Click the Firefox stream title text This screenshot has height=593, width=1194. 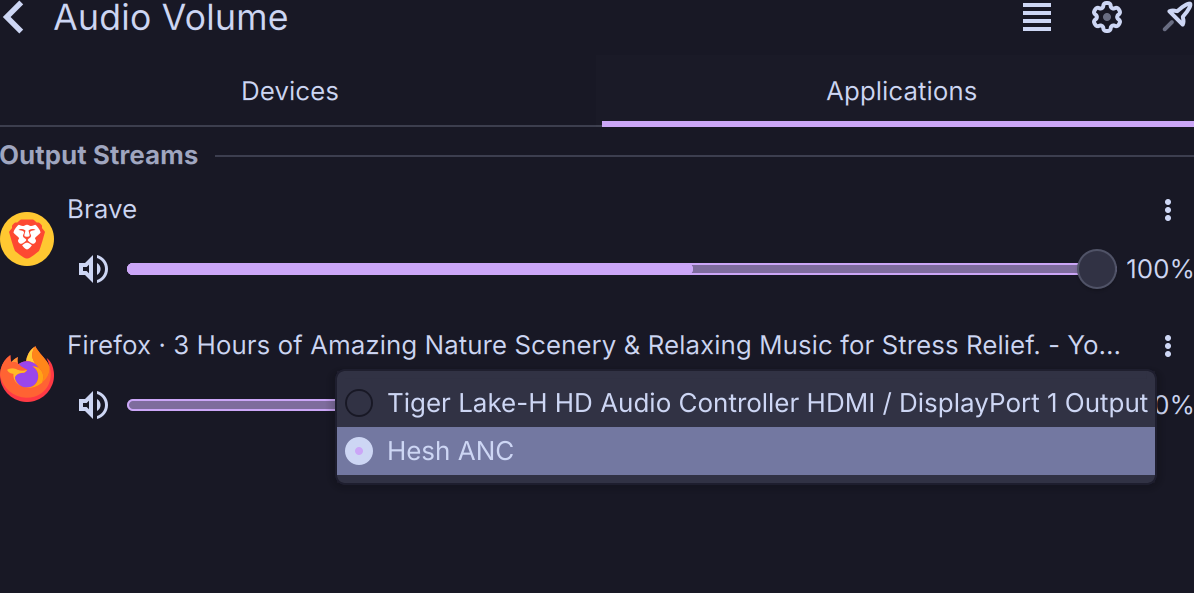tap(593, 346)
